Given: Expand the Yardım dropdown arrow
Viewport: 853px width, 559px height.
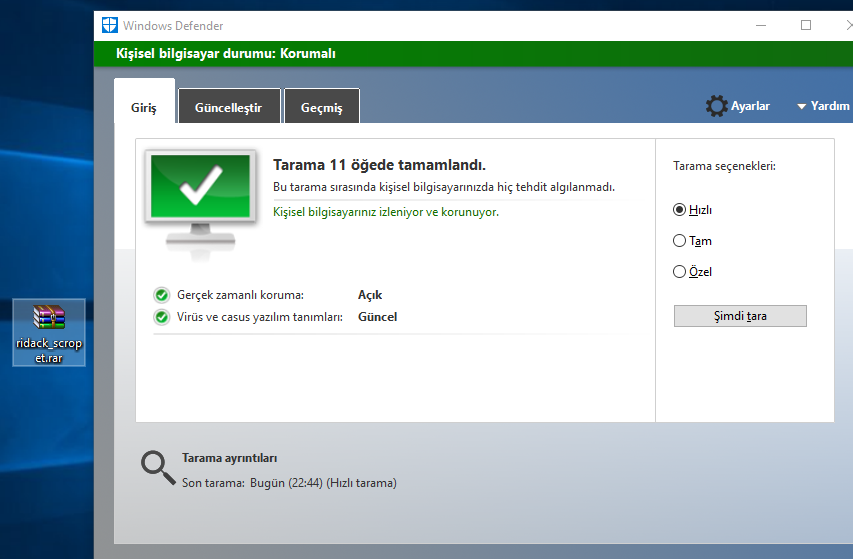Looking at the screenshot, I should coord(801,107).
